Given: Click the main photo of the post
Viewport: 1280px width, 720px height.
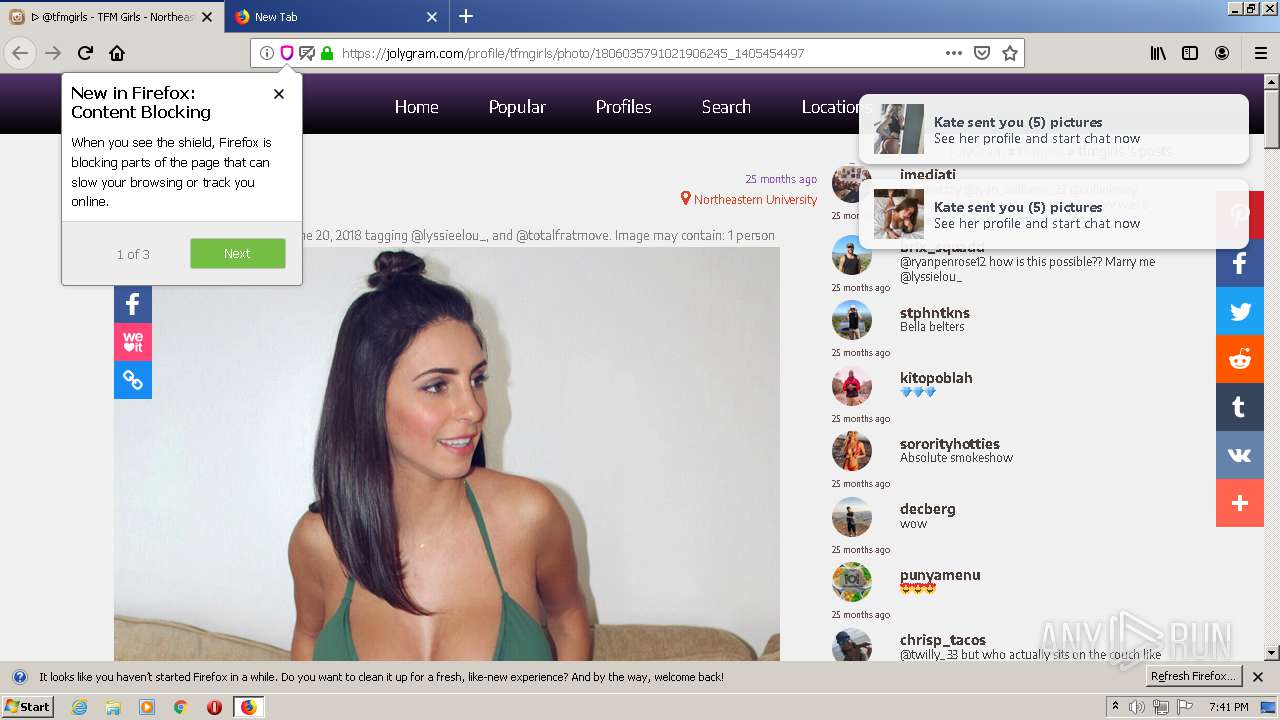Looking at the screenshot, I should click(x=447, y=453).
